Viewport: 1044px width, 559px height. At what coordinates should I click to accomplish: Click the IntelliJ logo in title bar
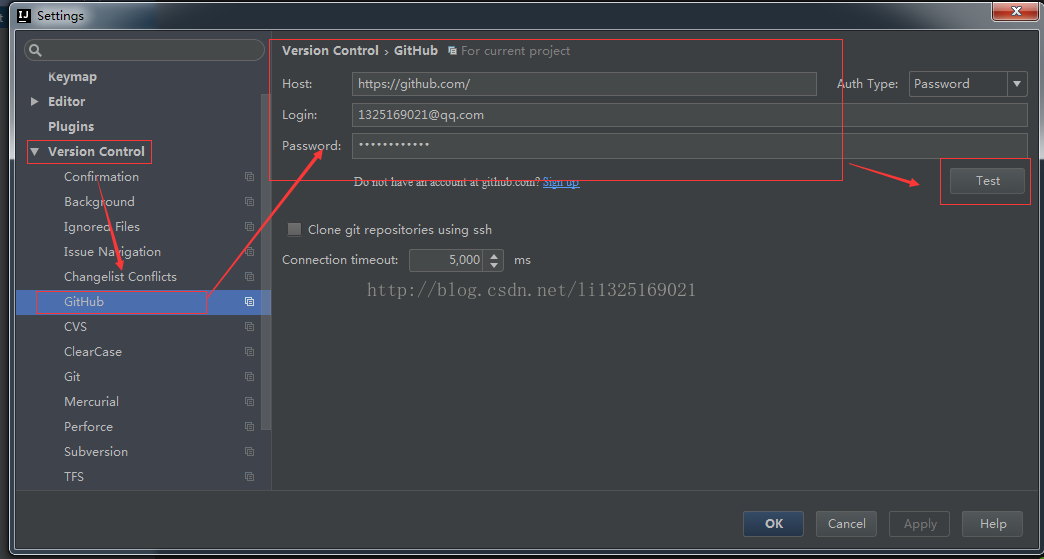[x=24, y=15]
